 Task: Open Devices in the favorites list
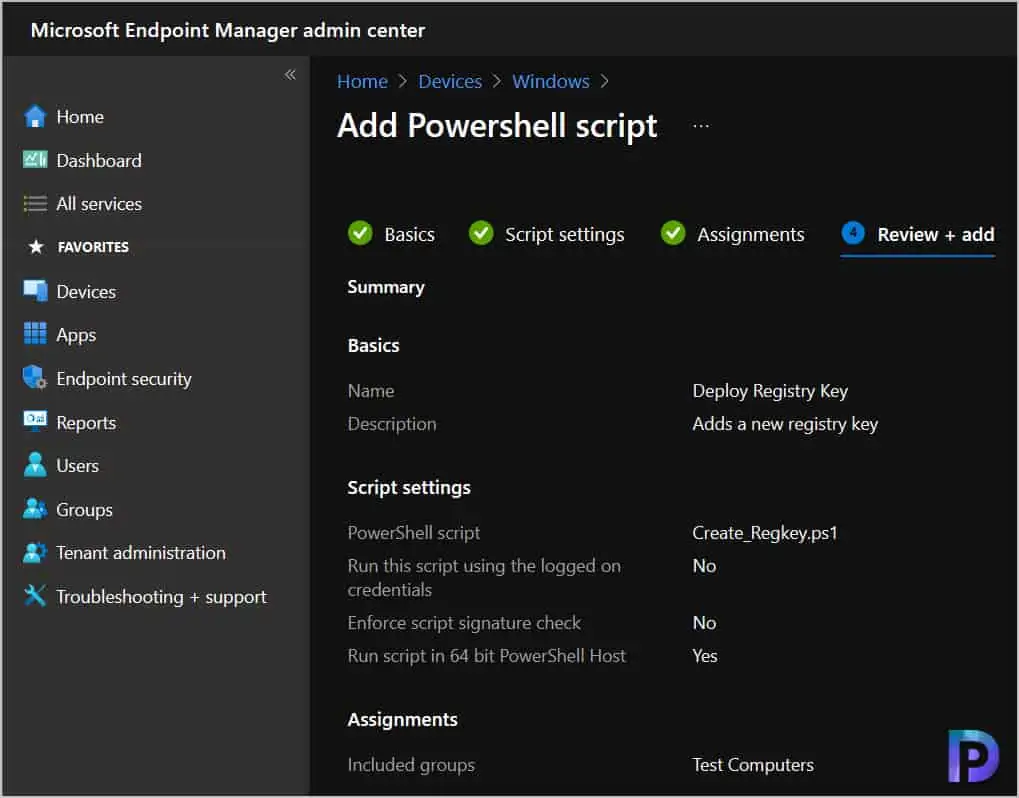point(86,292)
